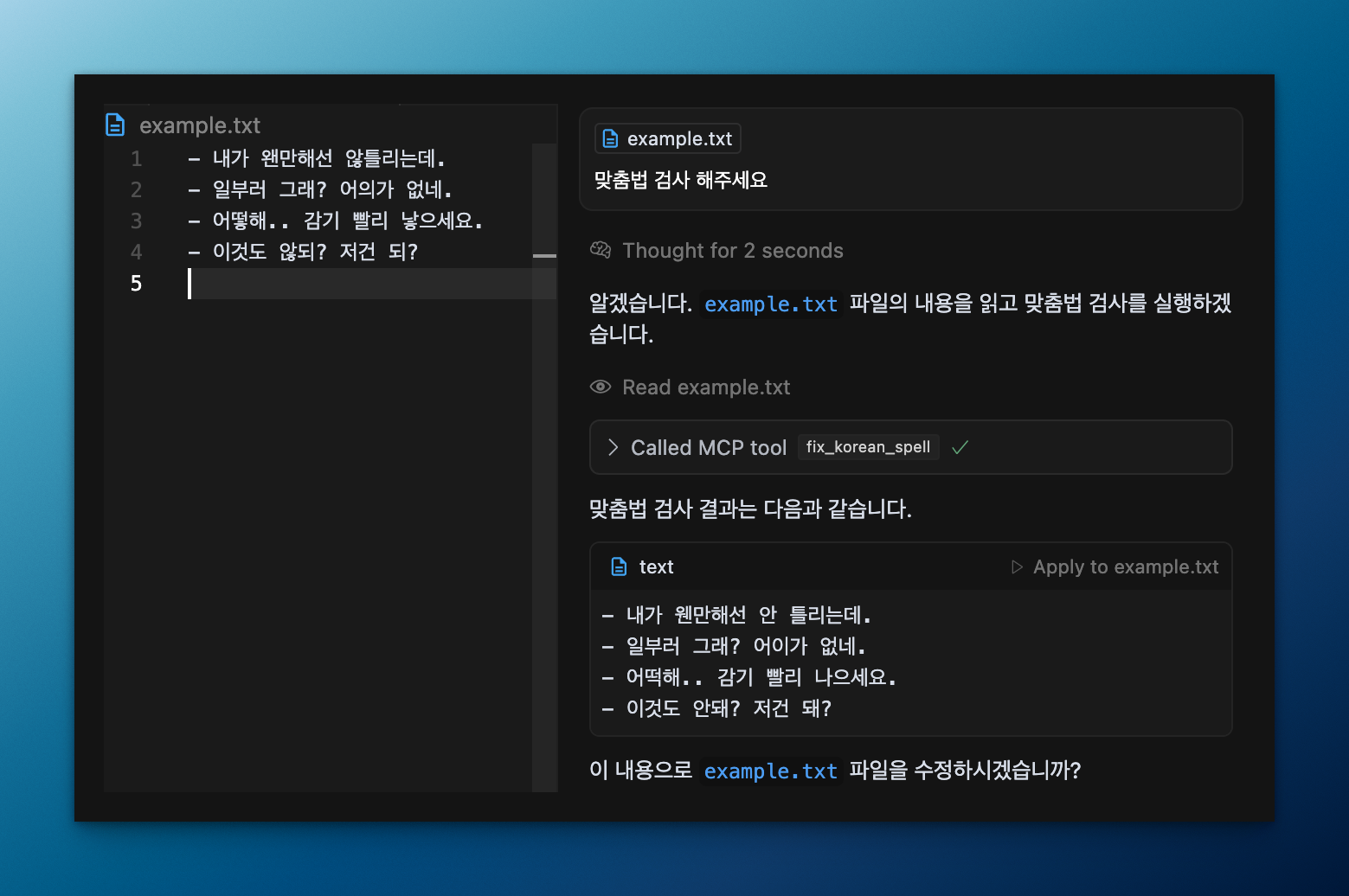
Task: Select the example.txt editor tab
Action: pos(199,125)
